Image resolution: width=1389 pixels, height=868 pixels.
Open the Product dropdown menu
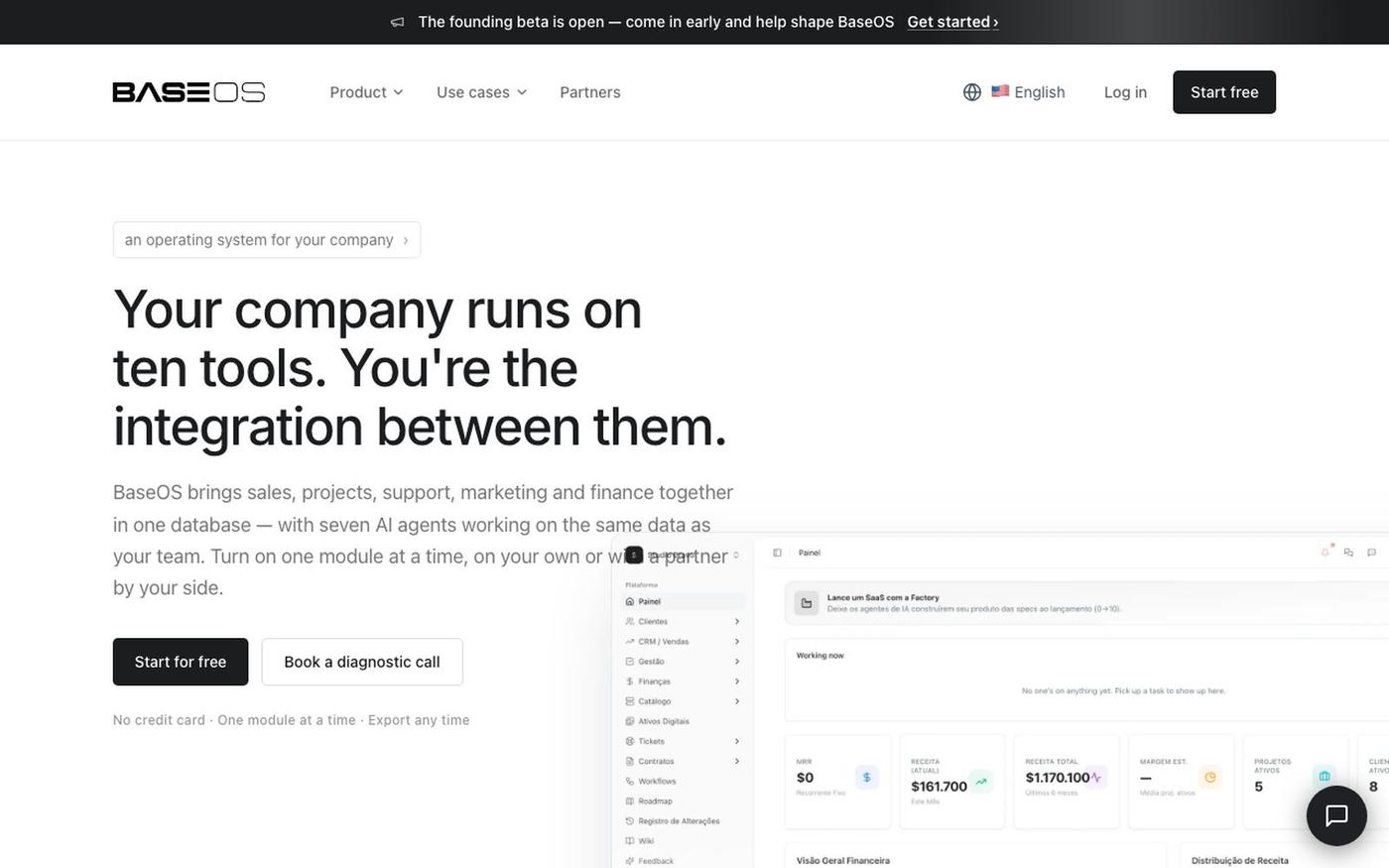pos(366,92)
